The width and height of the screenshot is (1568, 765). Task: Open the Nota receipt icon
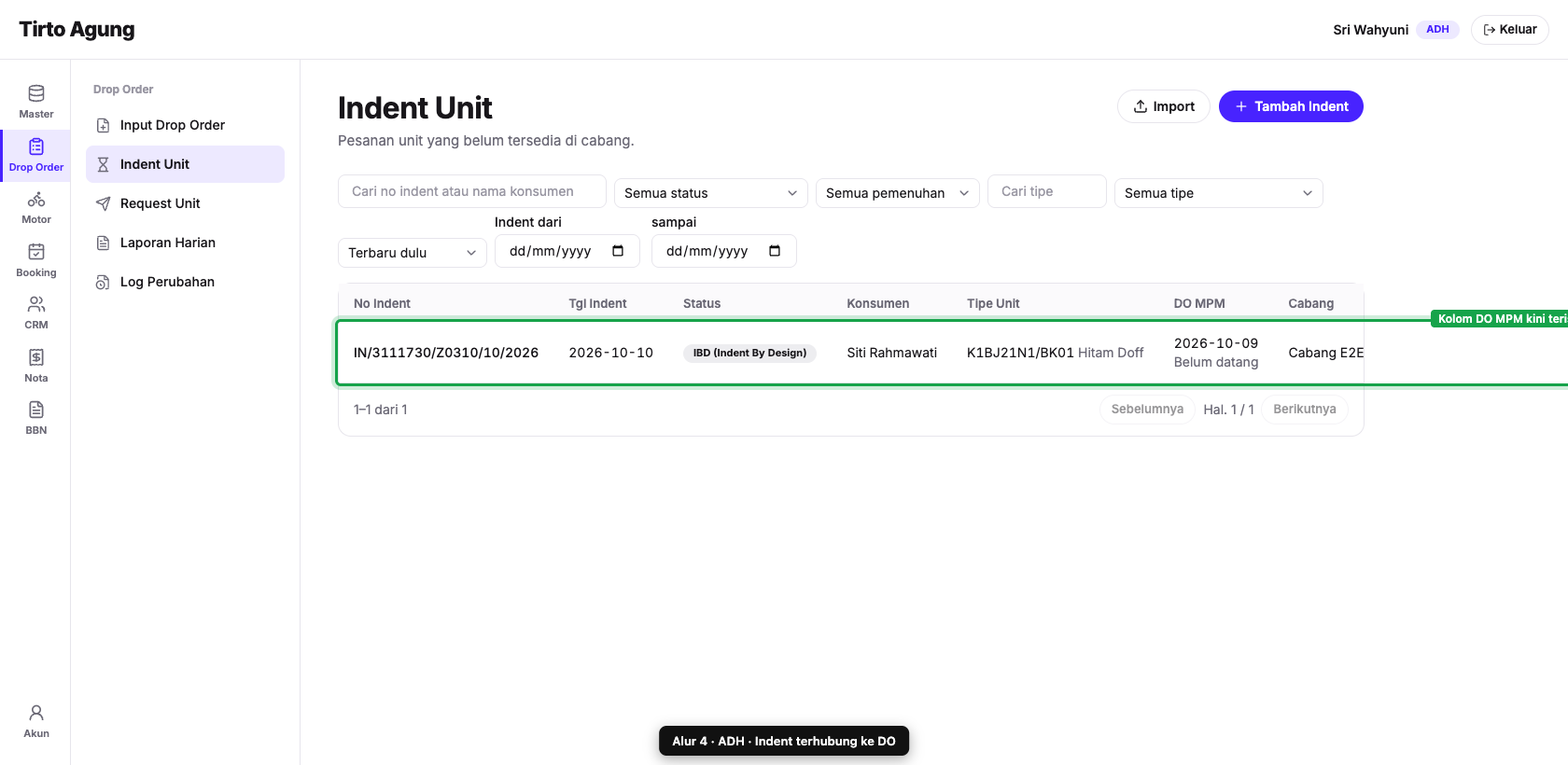click(36, 357)
